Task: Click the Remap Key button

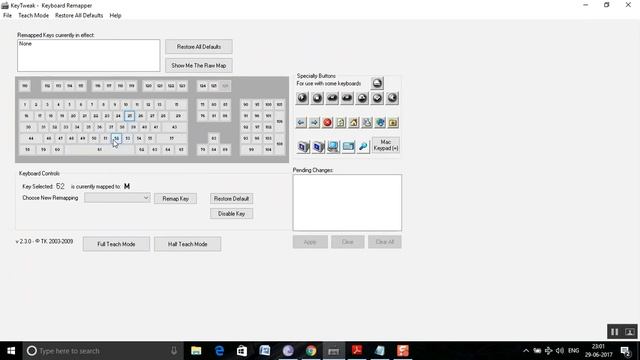Action: [176, 199]
